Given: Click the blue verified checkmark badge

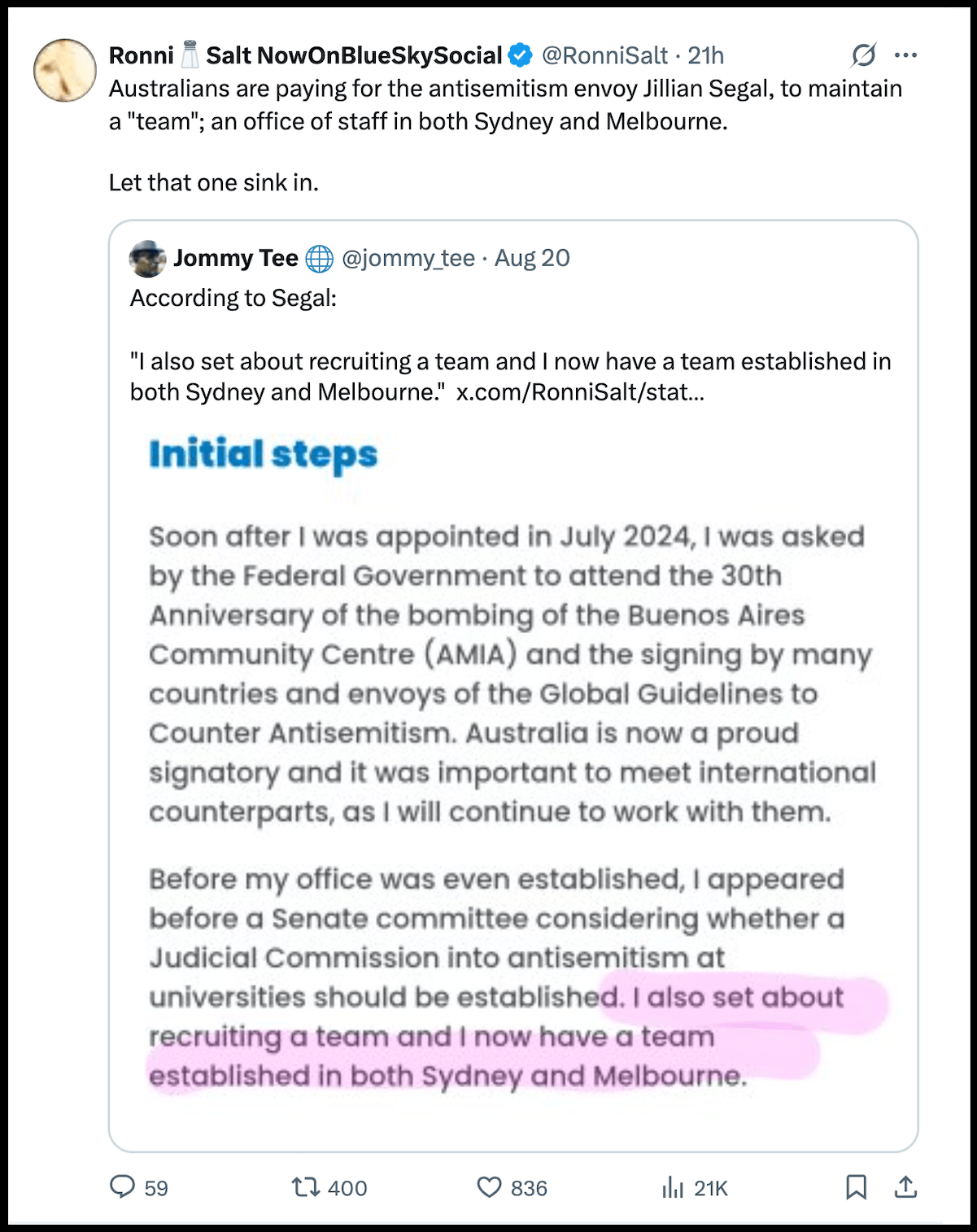Looking at the screenshot, I should click(521, 55).
